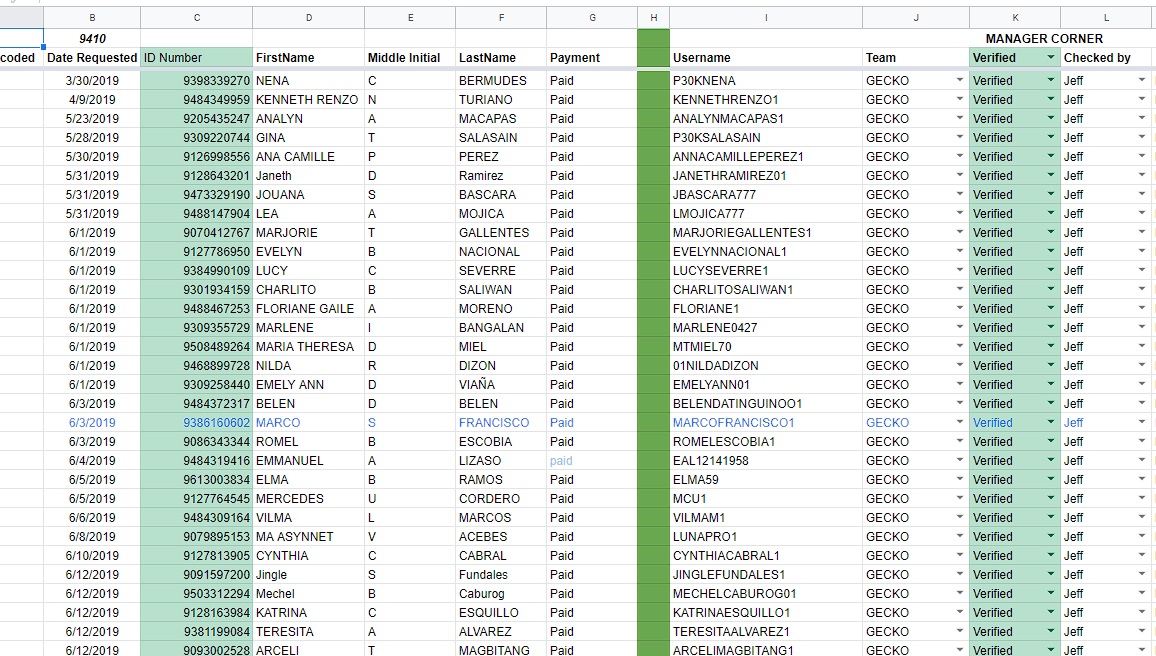Click the ID Number header cell
Image resolution: width=1156 pixels, height=656 pixels.
tap(197, 57)
